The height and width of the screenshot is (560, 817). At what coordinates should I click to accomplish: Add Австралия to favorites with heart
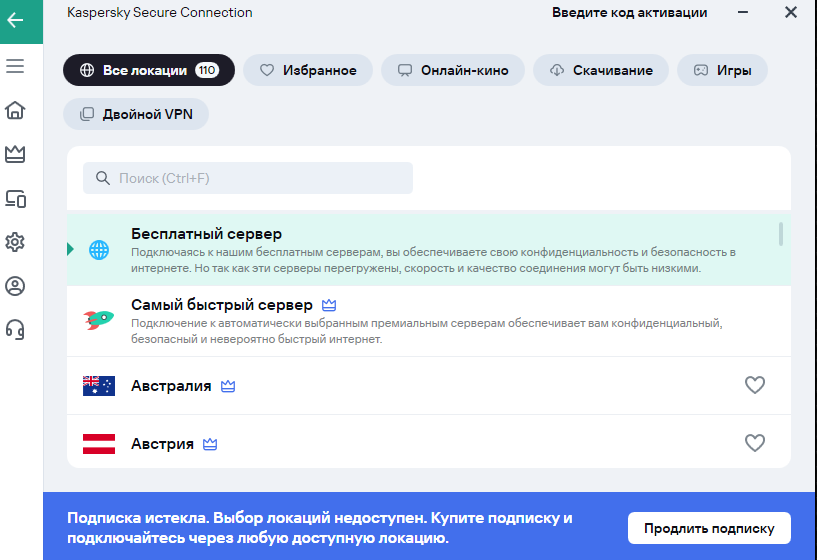(754, 385)
